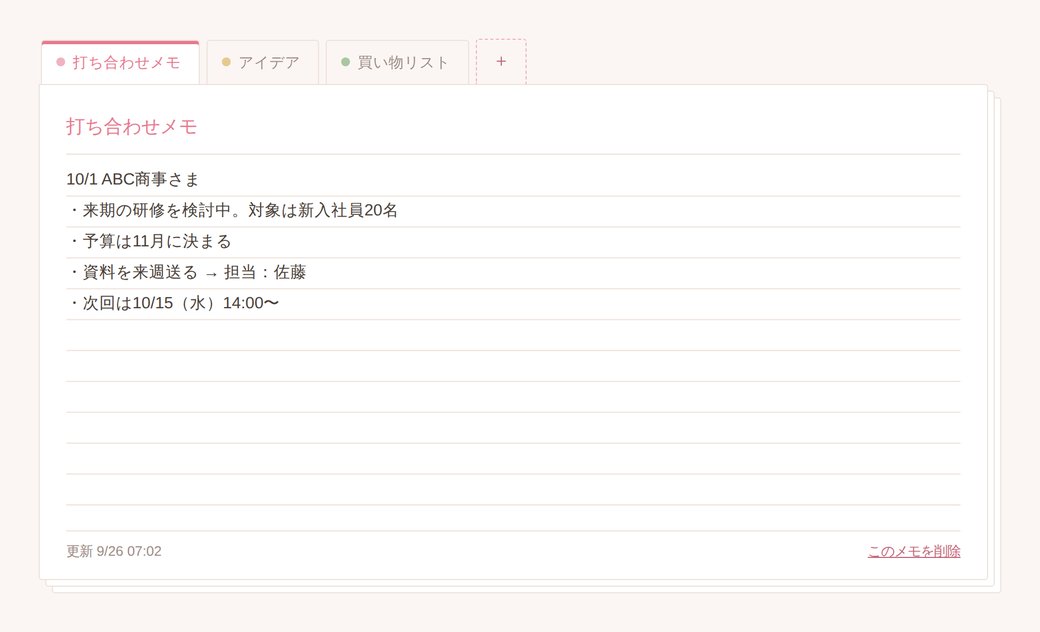Open the 買い物リスト tab
Image resolution: width=1040 pixels, height=632 pixels.
click(x=397, y=62)
